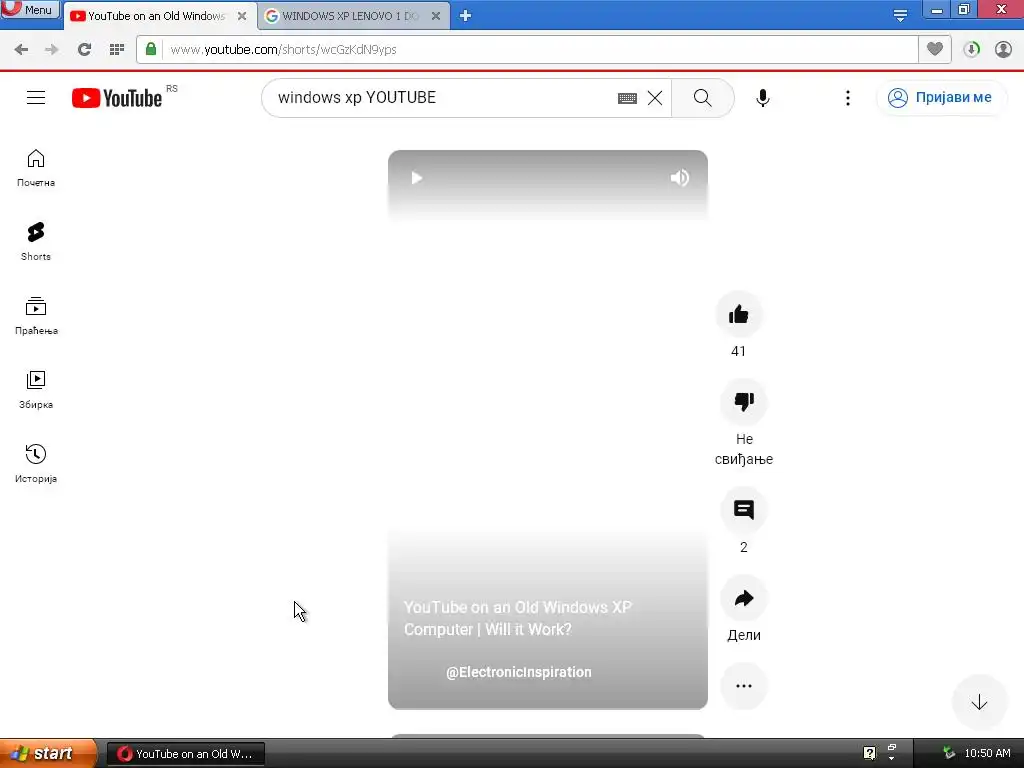Screen dimensions: 1024x768
Task: Open Праћења subscriptions in sidebar
Action: coord(36,316)
